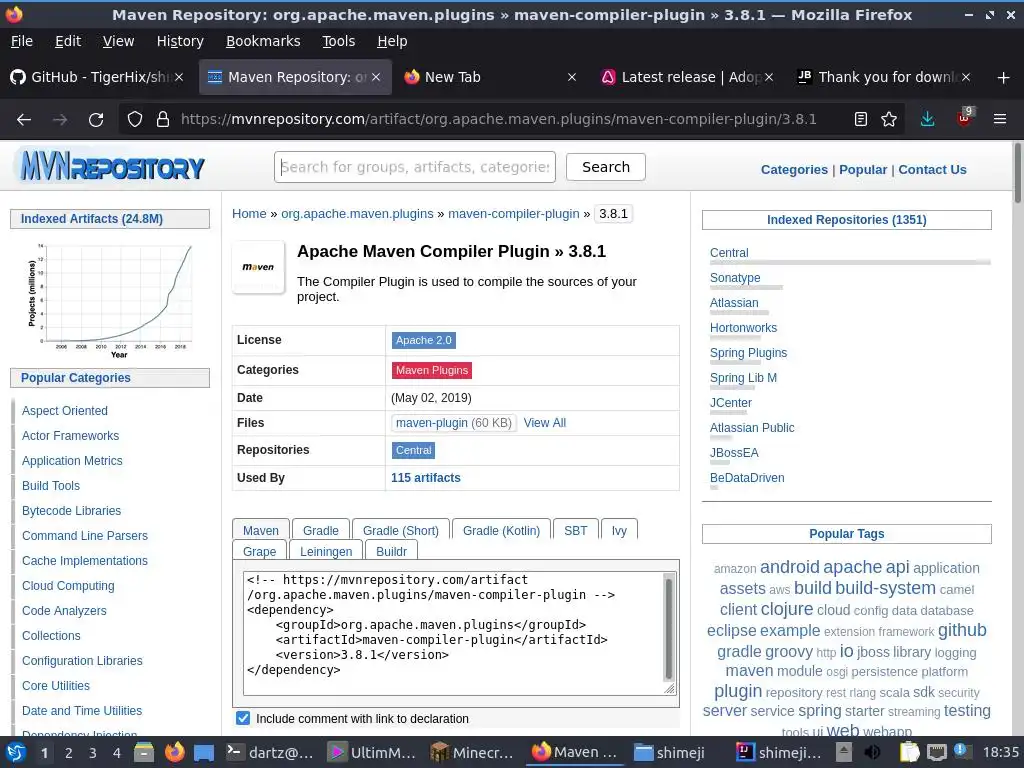Close the Latest release Adopt tab
1024x768 pixels.
769,77
